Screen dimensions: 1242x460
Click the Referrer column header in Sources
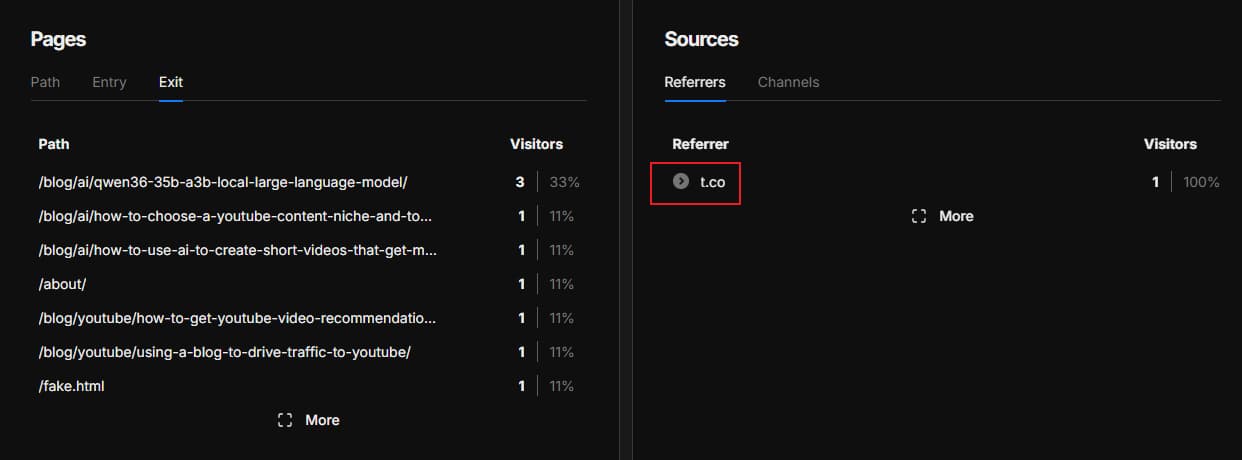click(x=700, y=144)
